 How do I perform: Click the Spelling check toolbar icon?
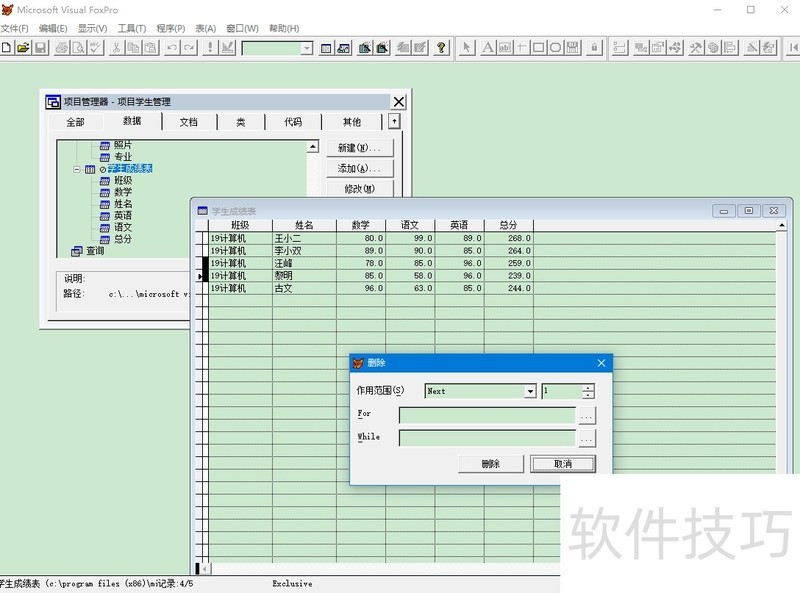pos(95,48)
